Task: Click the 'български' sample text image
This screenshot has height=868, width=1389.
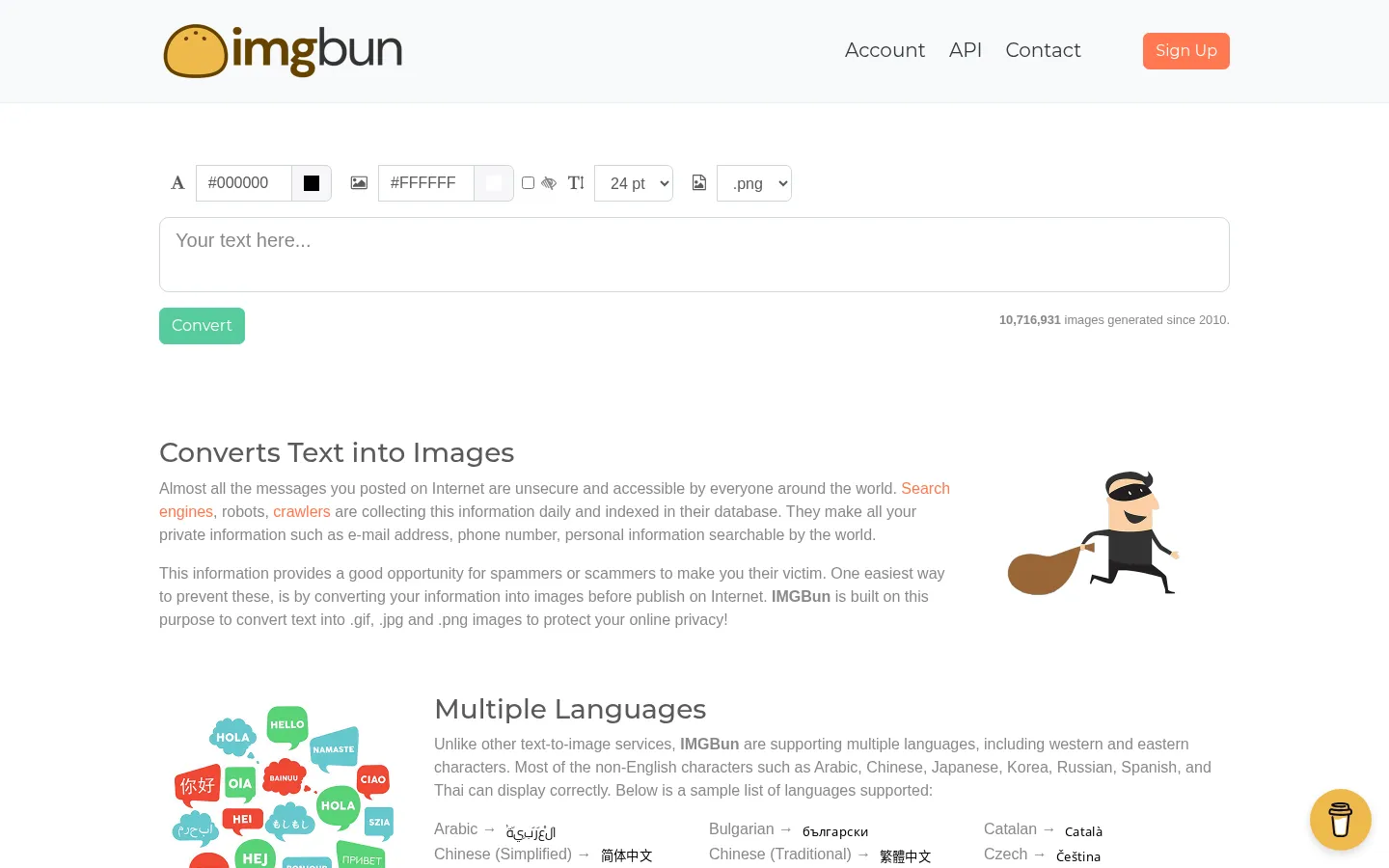Action: pos(835,831)
